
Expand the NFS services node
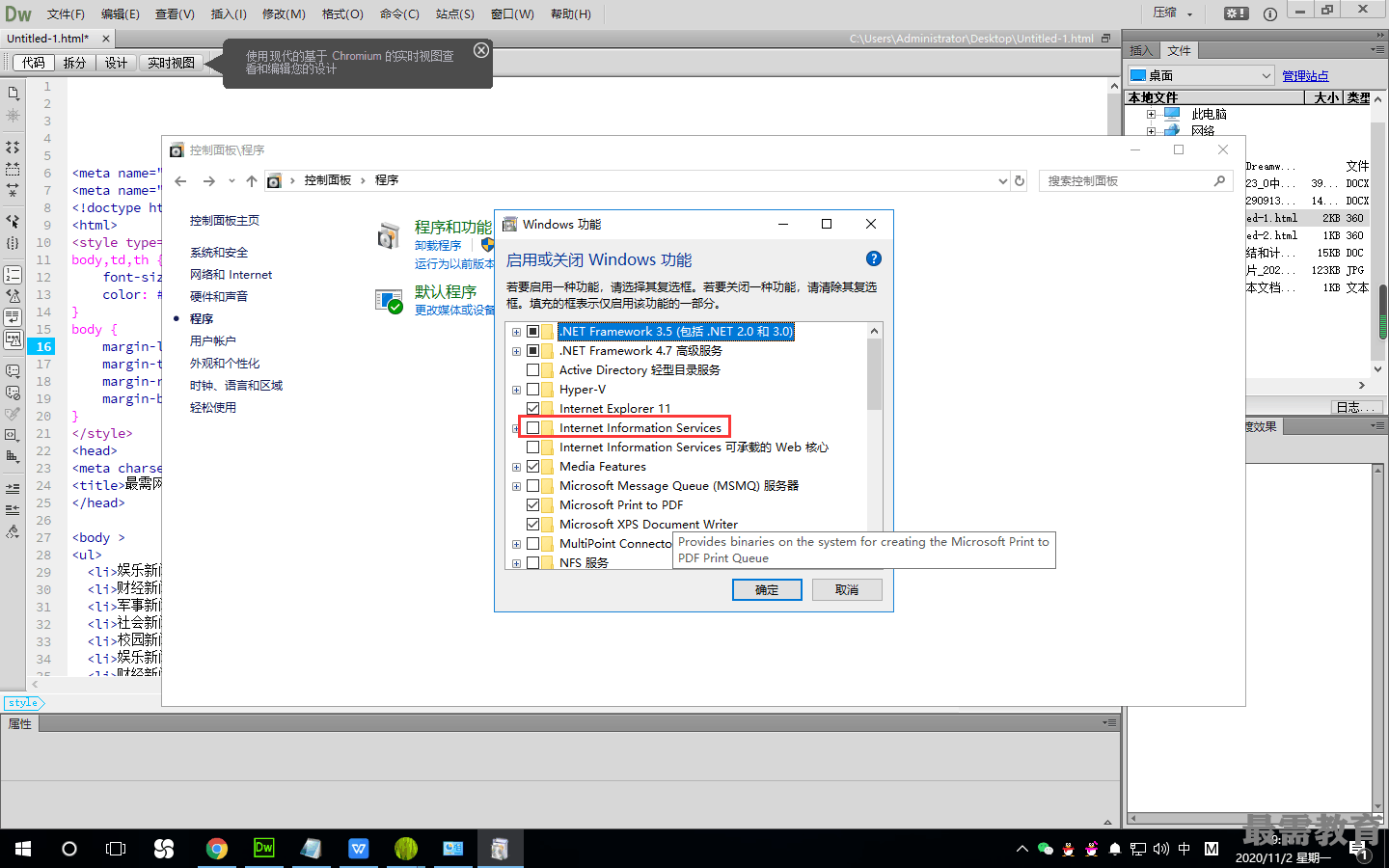click(x=516, y=563)
